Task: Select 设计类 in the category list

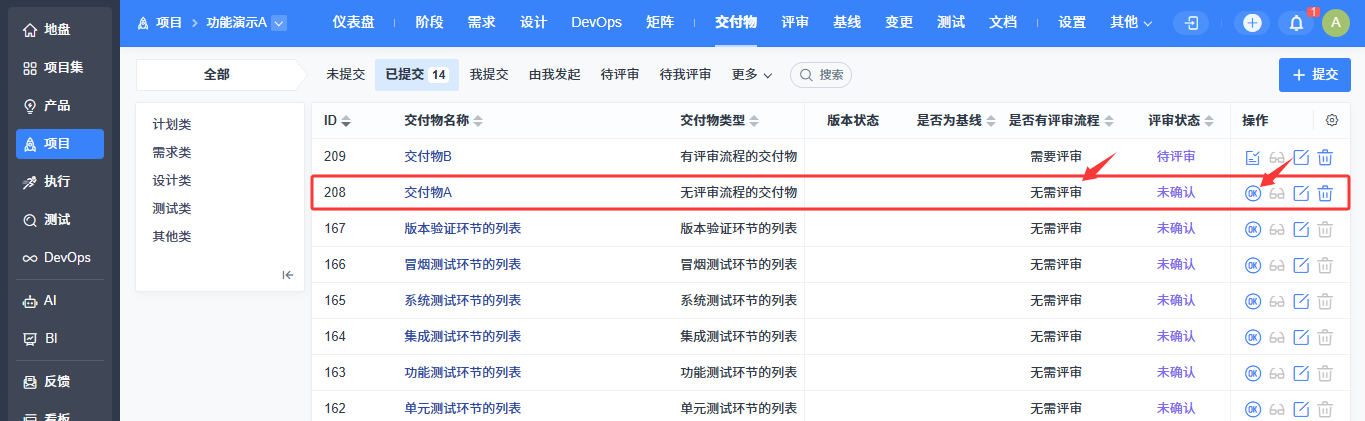Action: [x=171, y=181]
